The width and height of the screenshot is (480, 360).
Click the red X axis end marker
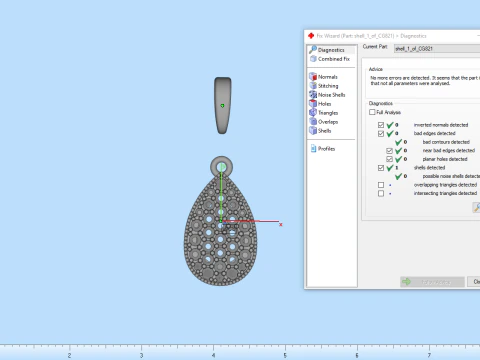[x=281, y=225]
